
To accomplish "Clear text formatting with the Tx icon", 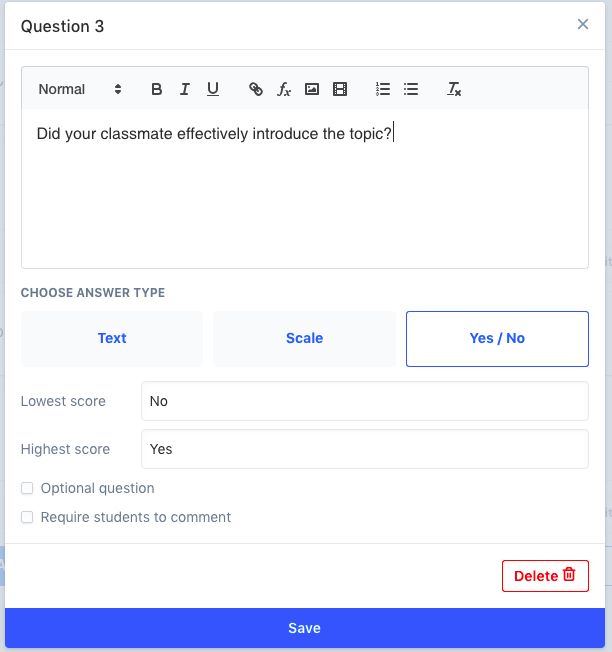I will [454, 89].
